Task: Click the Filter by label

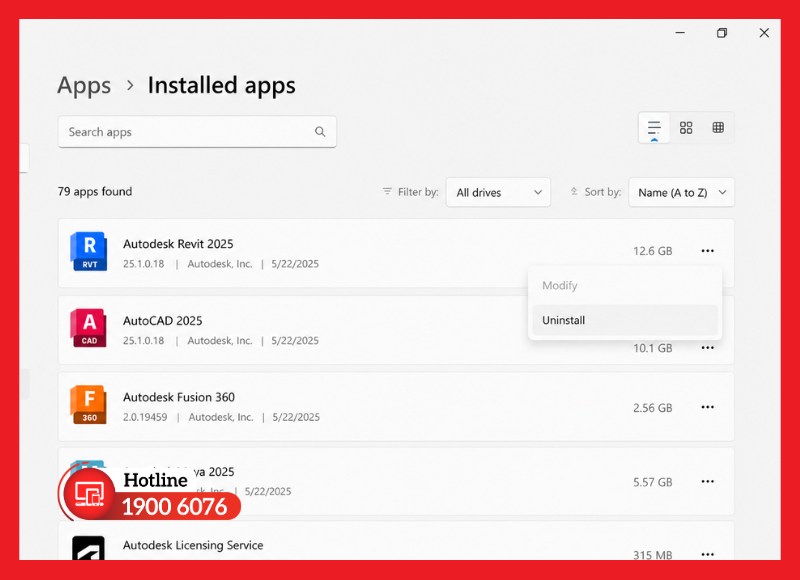Action: pos(418,192)
